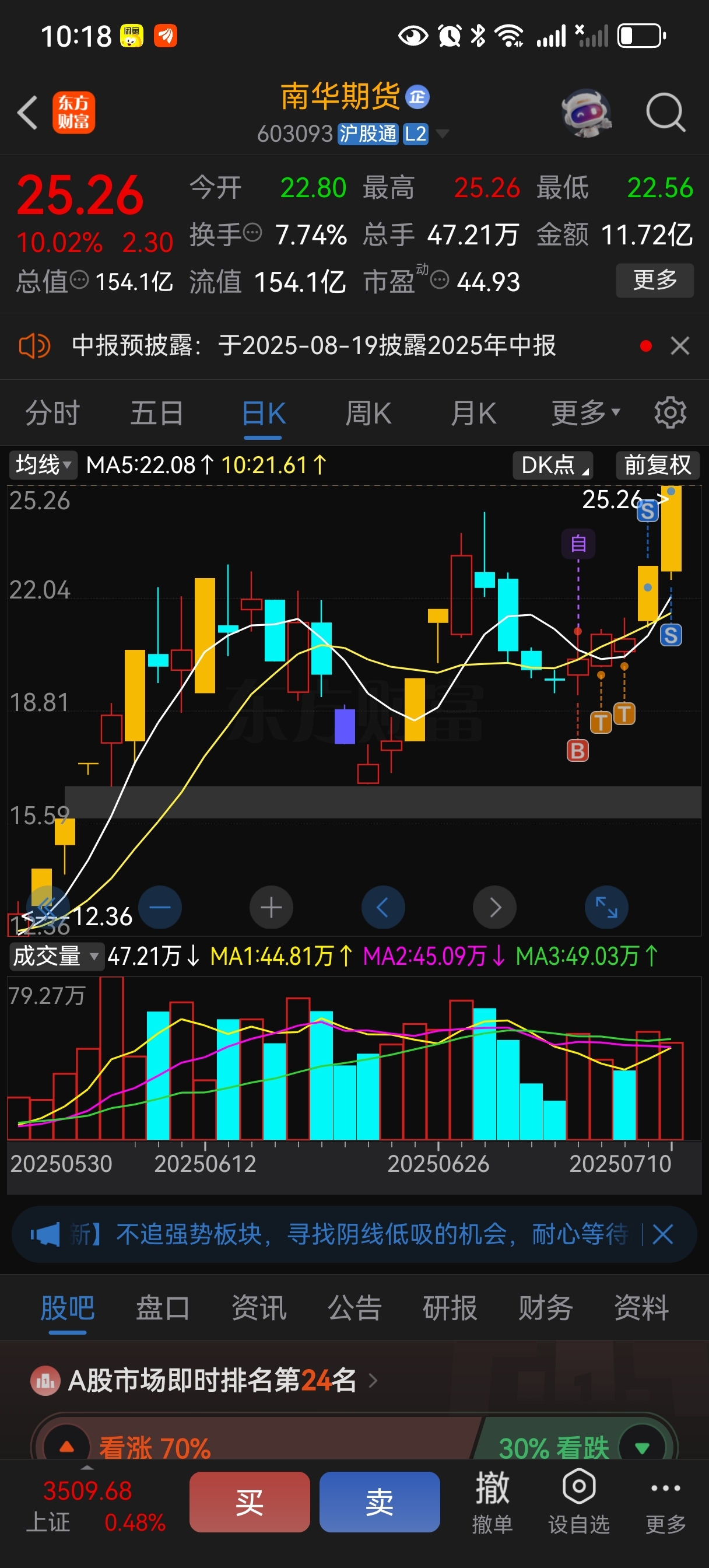Image resolution: width=709 pixels, height=1568 pixels.
Task: Move chart right with grey arrow
Action: pos(495,907)
